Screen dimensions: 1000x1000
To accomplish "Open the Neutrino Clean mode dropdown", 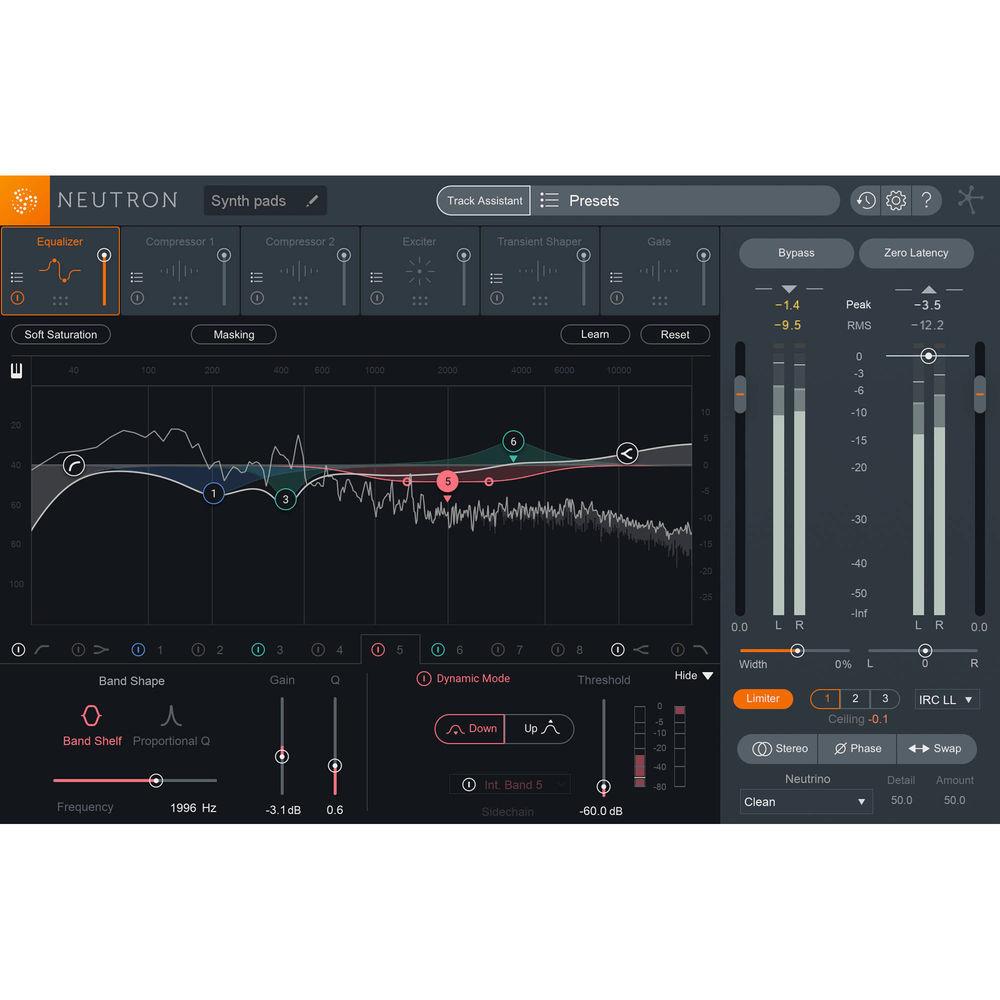I will 805,801.
